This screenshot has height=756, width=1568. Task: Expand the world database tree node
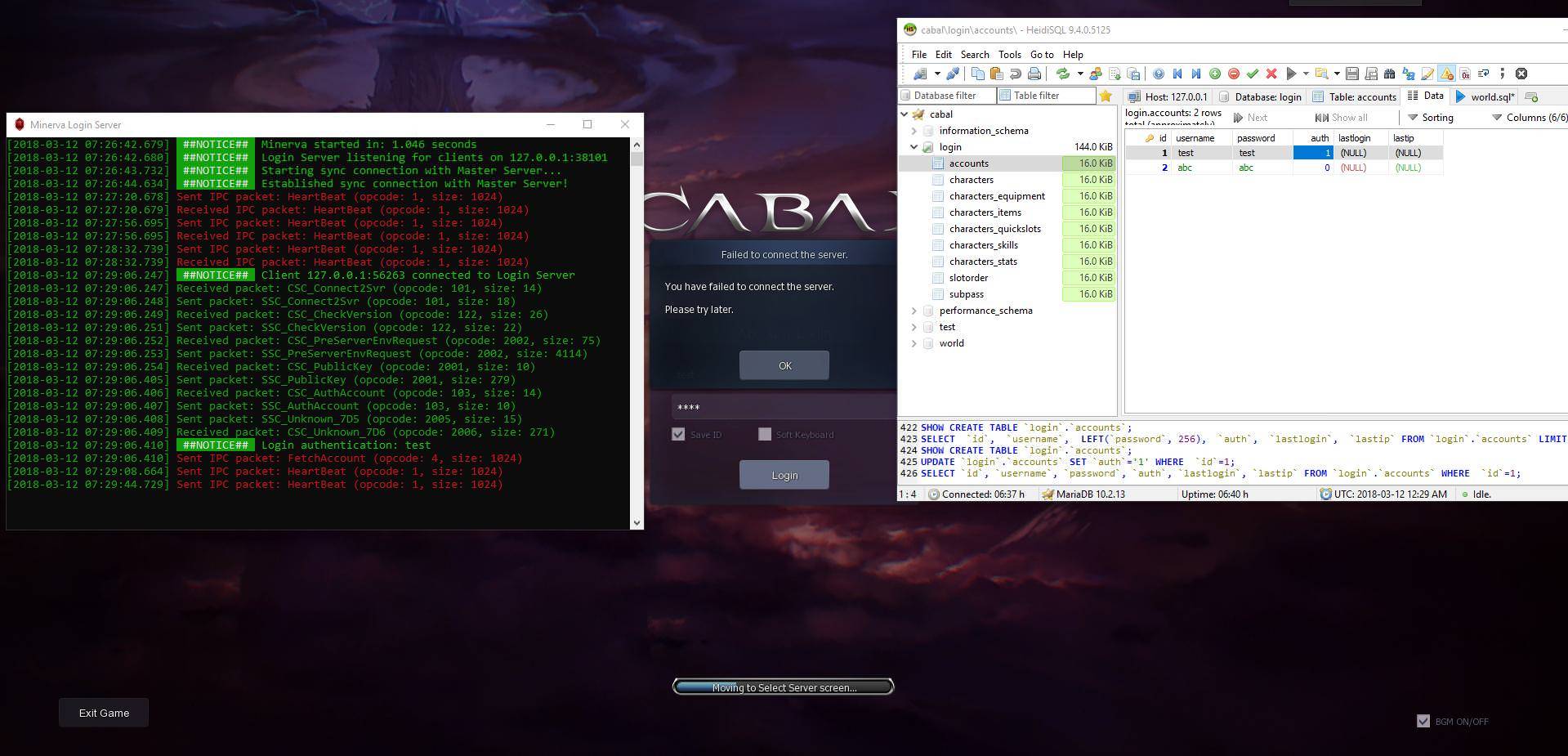(914, 343)
